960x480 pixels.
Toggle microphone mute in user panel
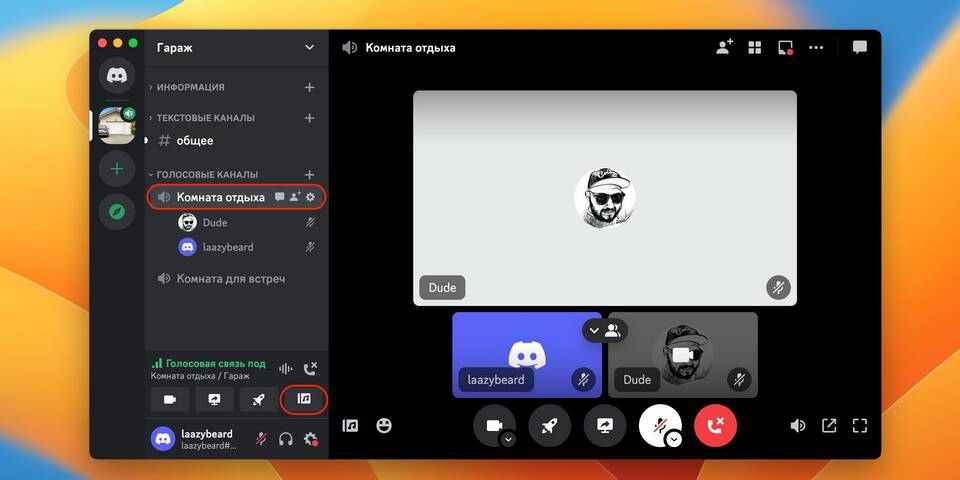(x=261, y=439)
